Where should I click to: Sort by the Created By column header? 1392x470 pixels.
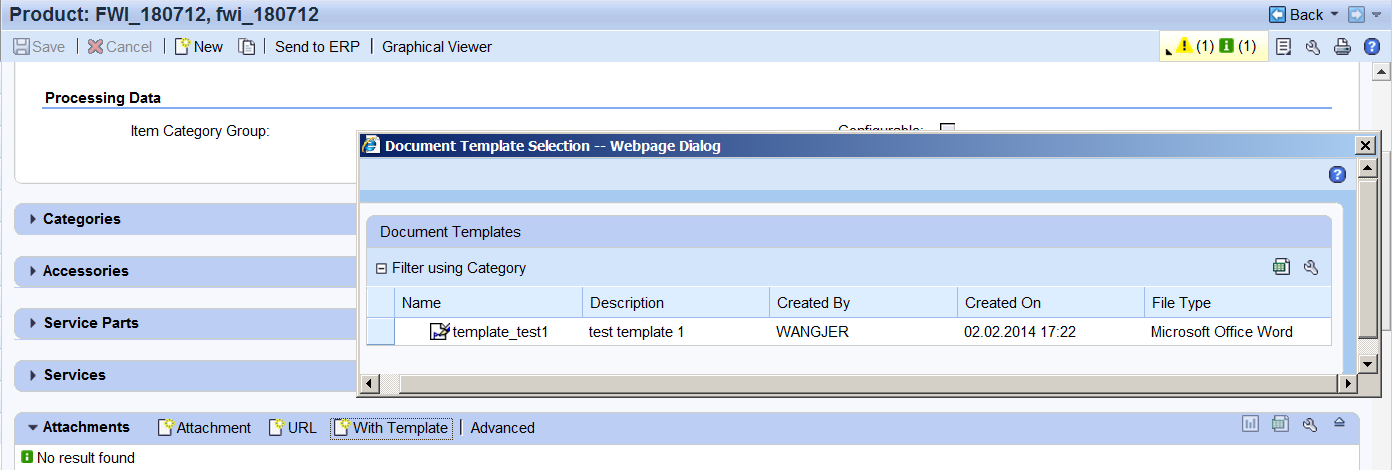tap(863, 303)
